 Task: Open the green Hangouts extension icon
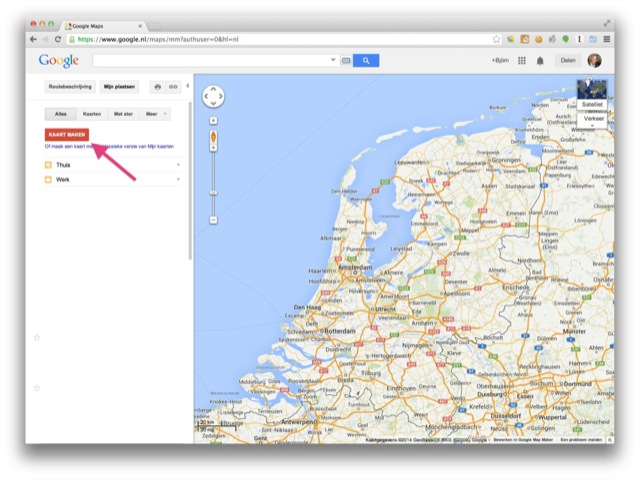pos(566,39)
